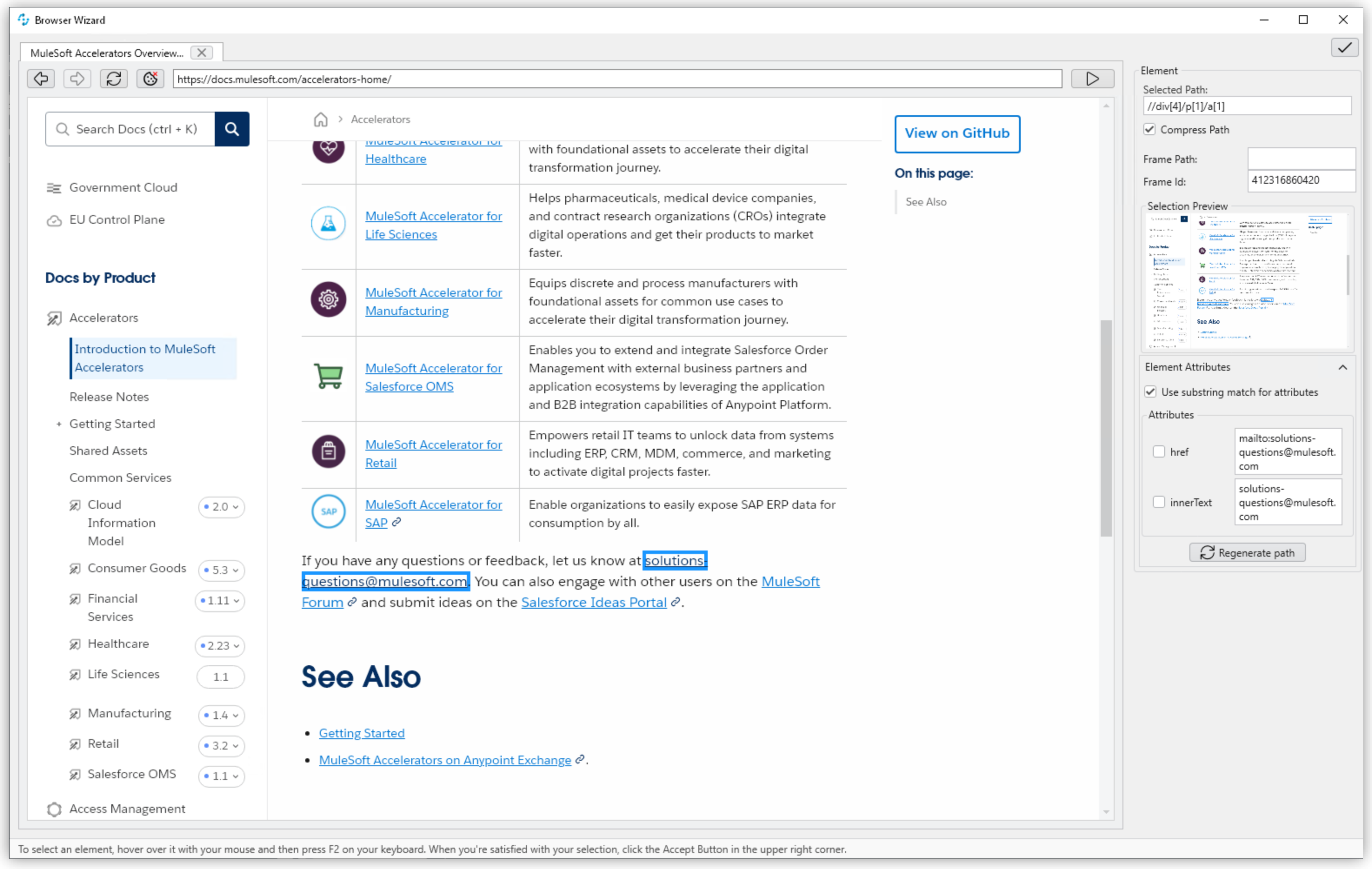Toggle the Compress Path checkbox
Image resolution: width=1372 pixels, height=869 pixels.
1152,129
